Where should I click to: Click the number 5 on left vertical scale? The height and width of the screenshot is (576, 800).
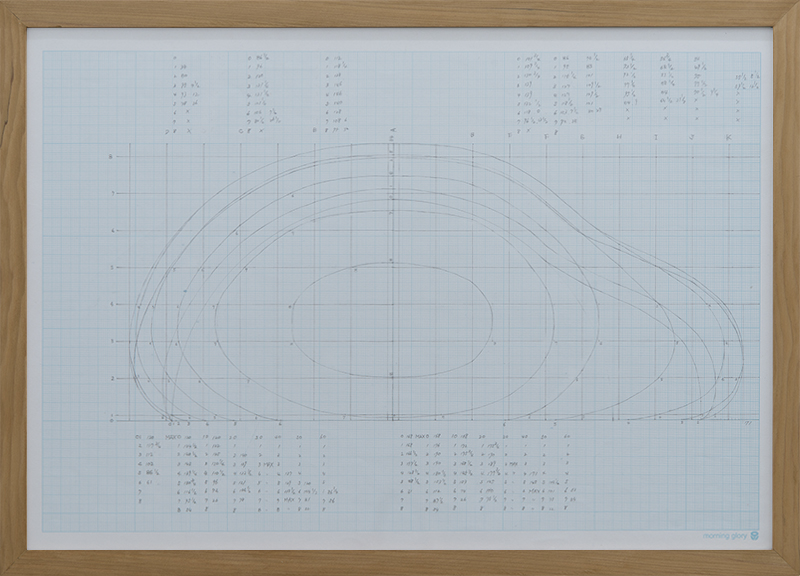[x=110, y=267]
